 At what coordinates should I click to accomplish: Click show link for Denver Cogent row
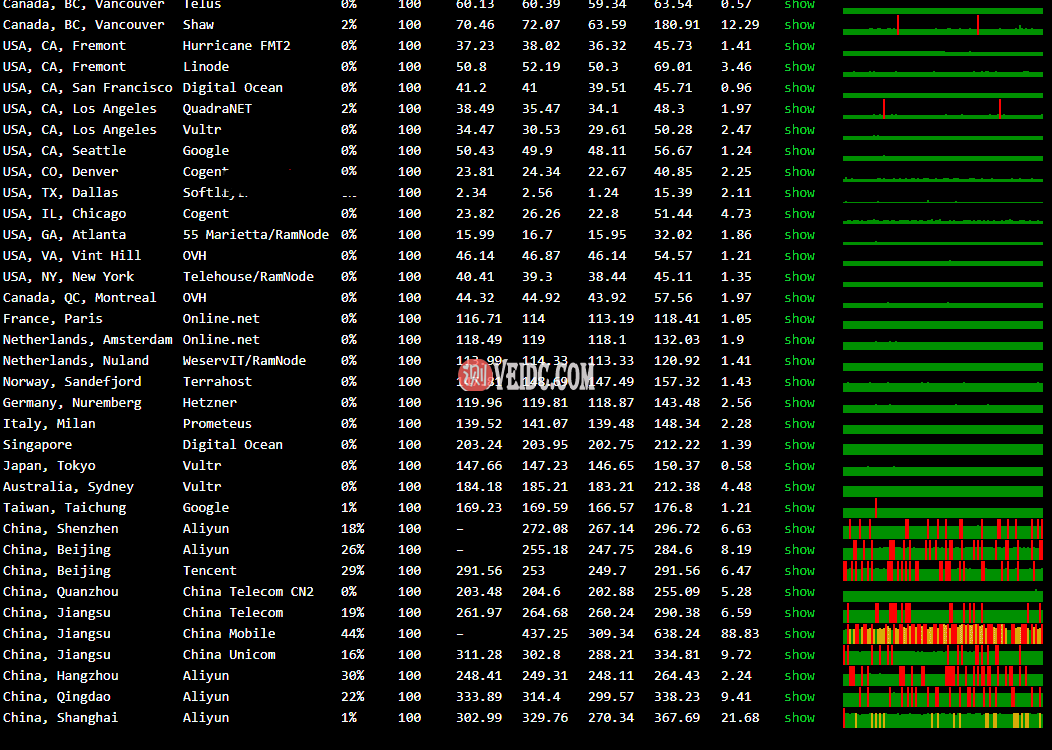799,172
